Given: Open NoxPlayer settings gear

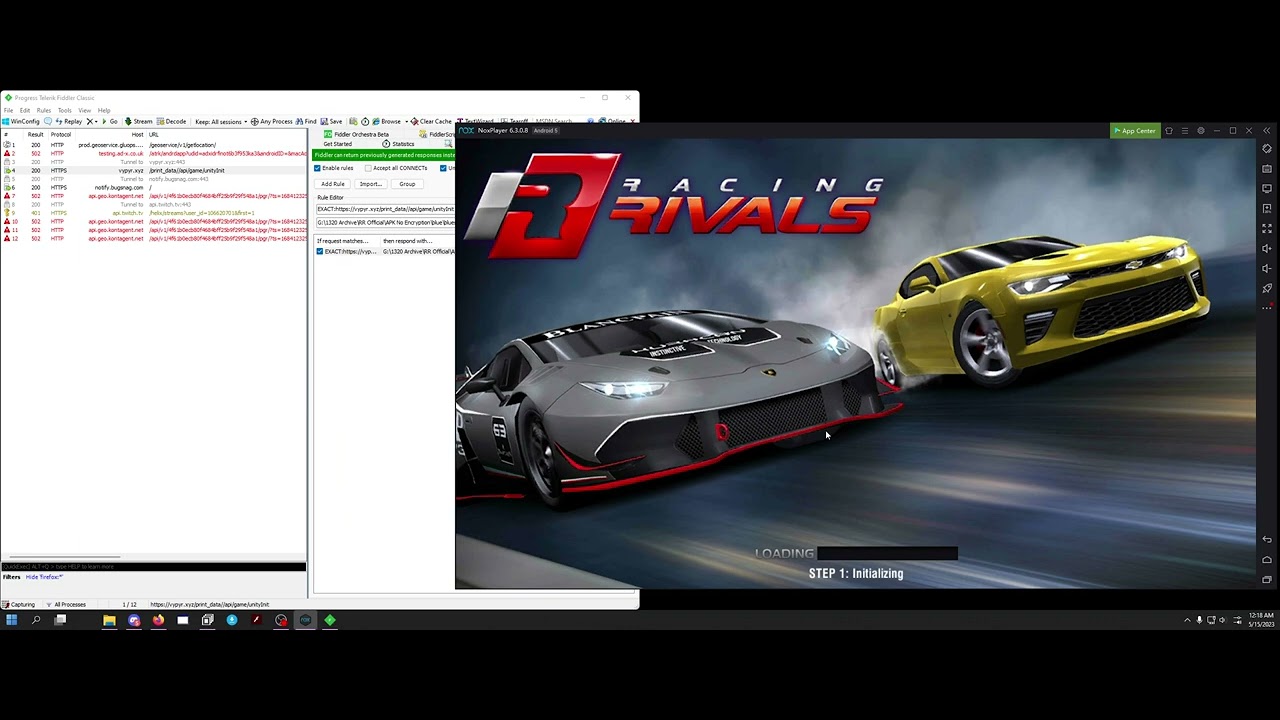Looking at the screenshot, I should point(1201,131).
